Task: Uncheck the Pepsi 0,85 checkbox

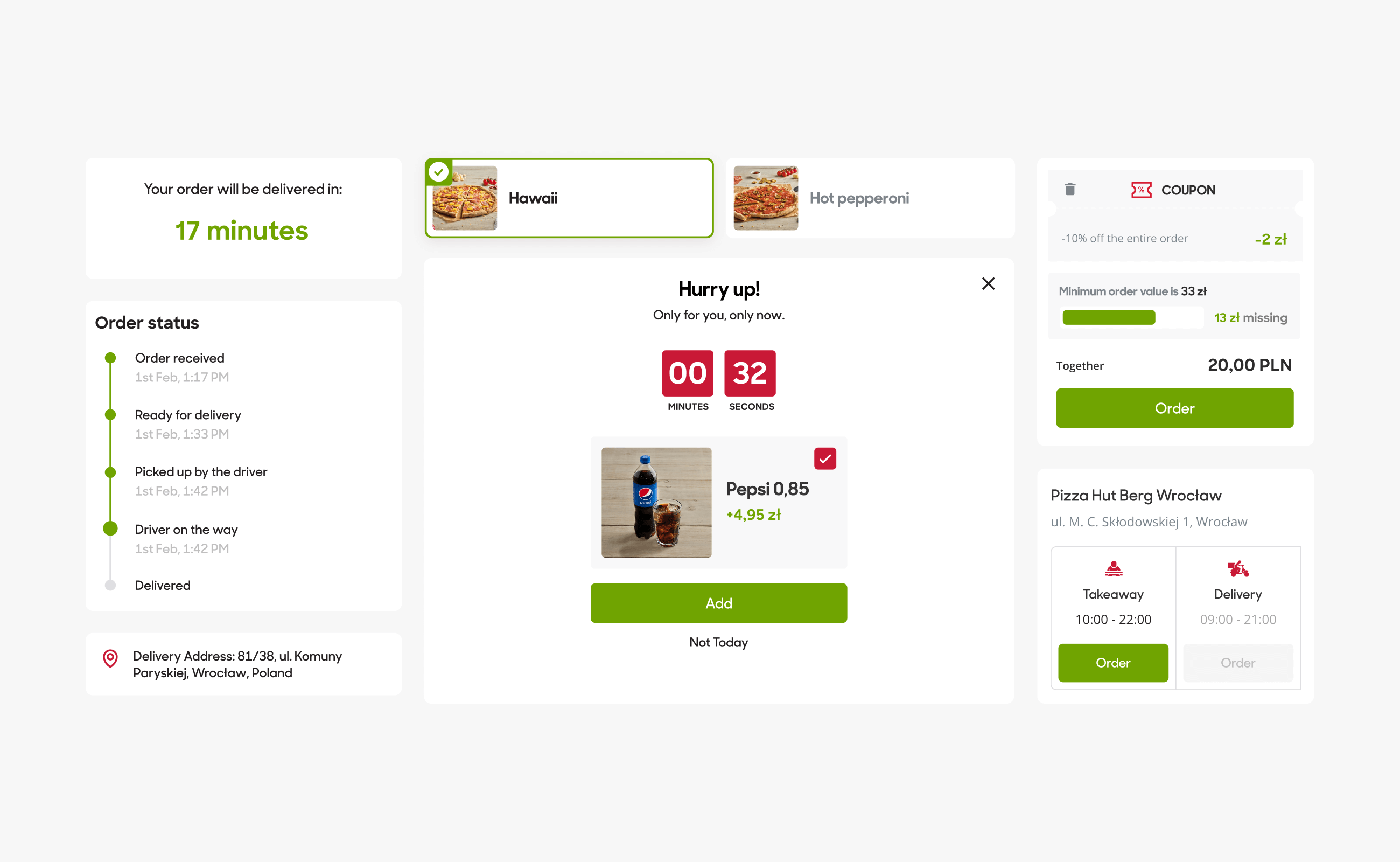Action: point(824,458)
